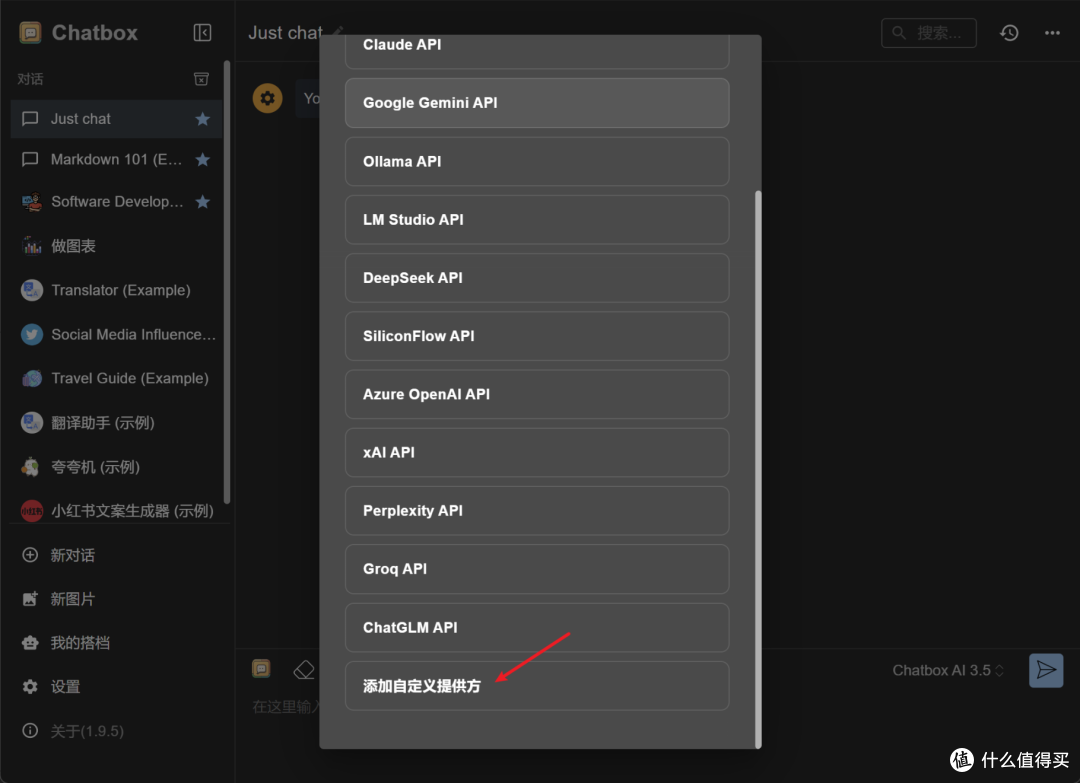Click the 做图表 chart avatar icon
This screenshot has height=783, width=1080.
tap(32, 246)
